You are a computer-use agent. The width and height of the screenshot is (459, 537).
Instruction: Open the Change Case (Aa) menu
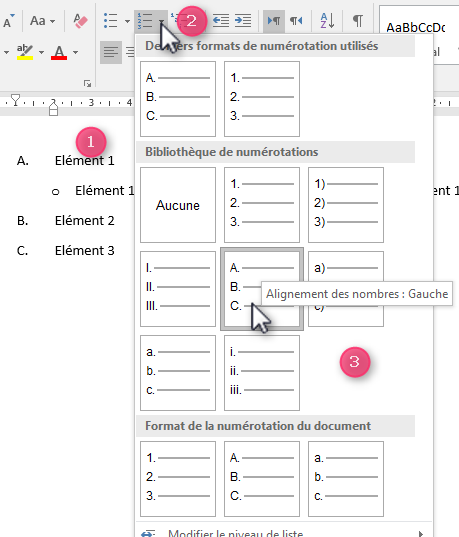[42, 21]
